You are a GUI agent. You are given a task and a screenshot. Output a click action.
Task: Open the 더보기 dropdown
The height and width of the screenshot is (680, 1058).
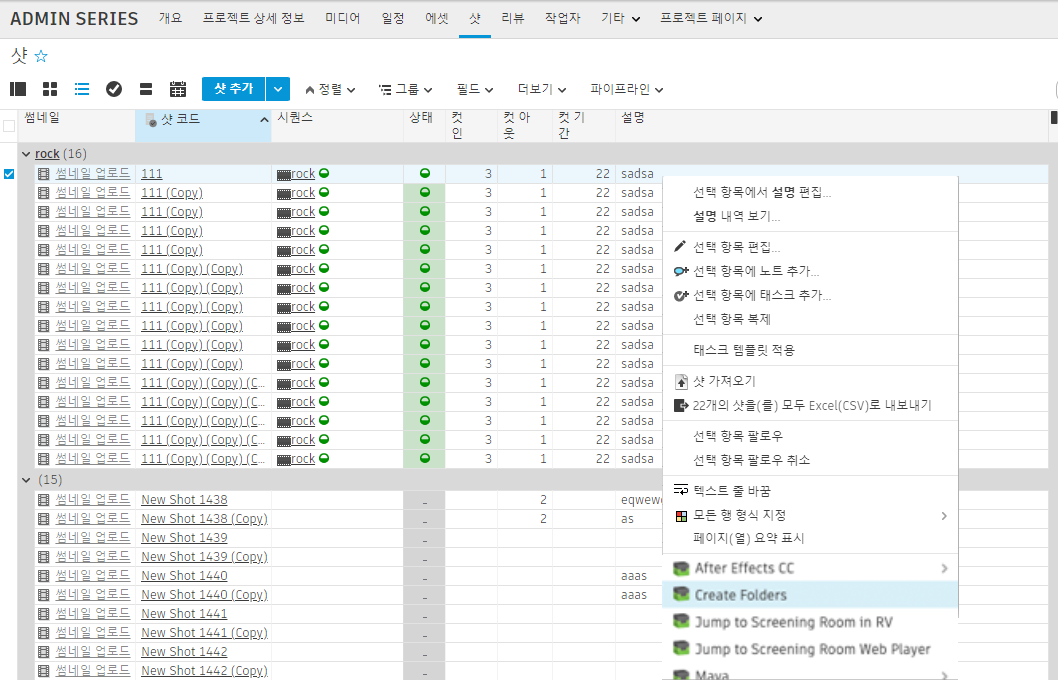(542, 89)
